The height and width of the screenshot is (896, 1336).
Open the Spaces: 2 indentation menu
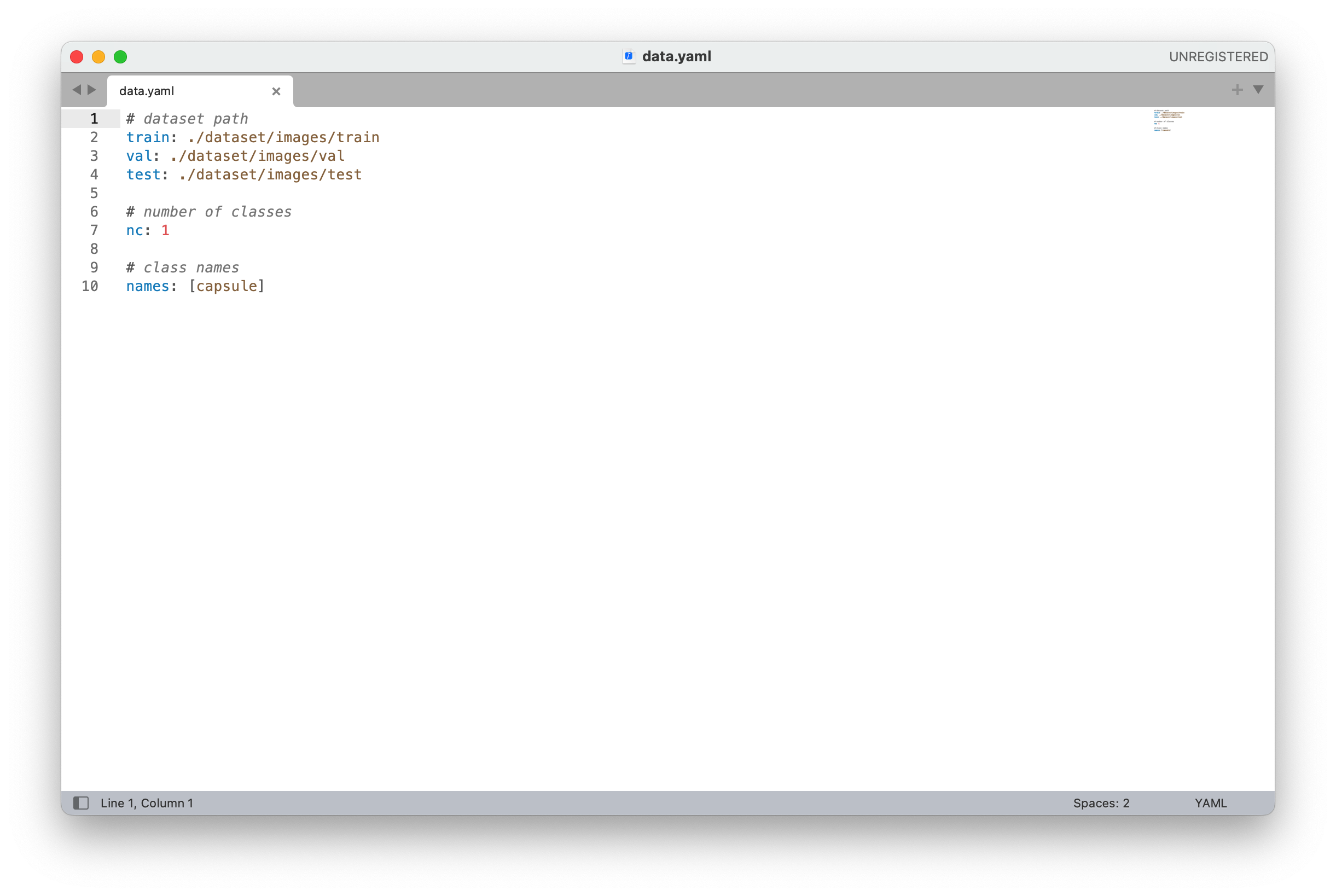pyautogui.click(x=1101, y=803)
